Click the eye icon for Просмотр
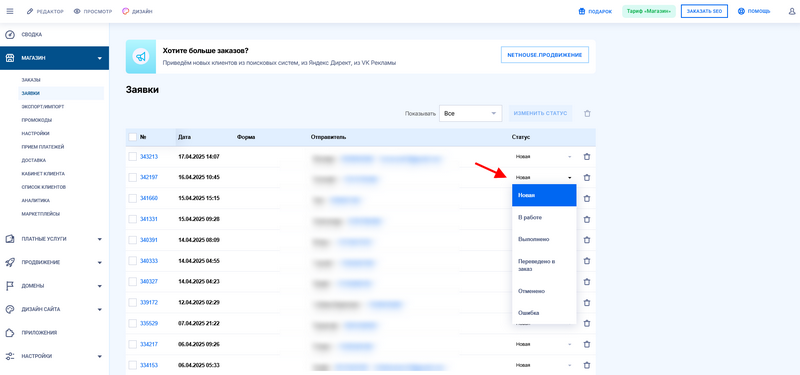The width and height of the screenshot is (800, 375). pyautogui.click(x=77, y=11)
